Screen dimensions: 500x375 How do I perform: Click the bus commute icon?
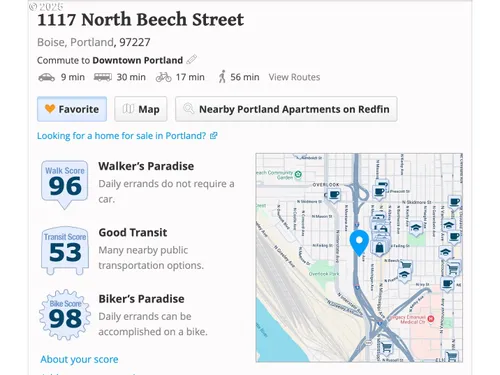tap(103, 77)
